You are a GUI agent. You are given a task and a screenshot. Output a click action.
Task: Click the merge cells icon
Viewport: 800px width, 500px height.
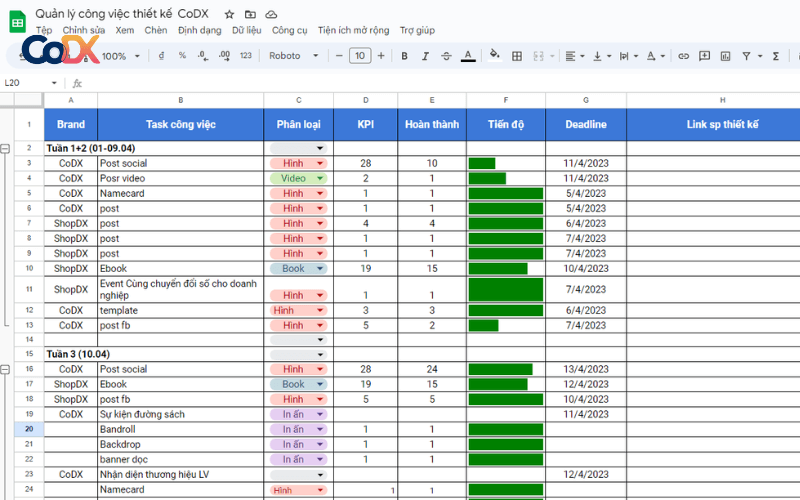(538, 56)
